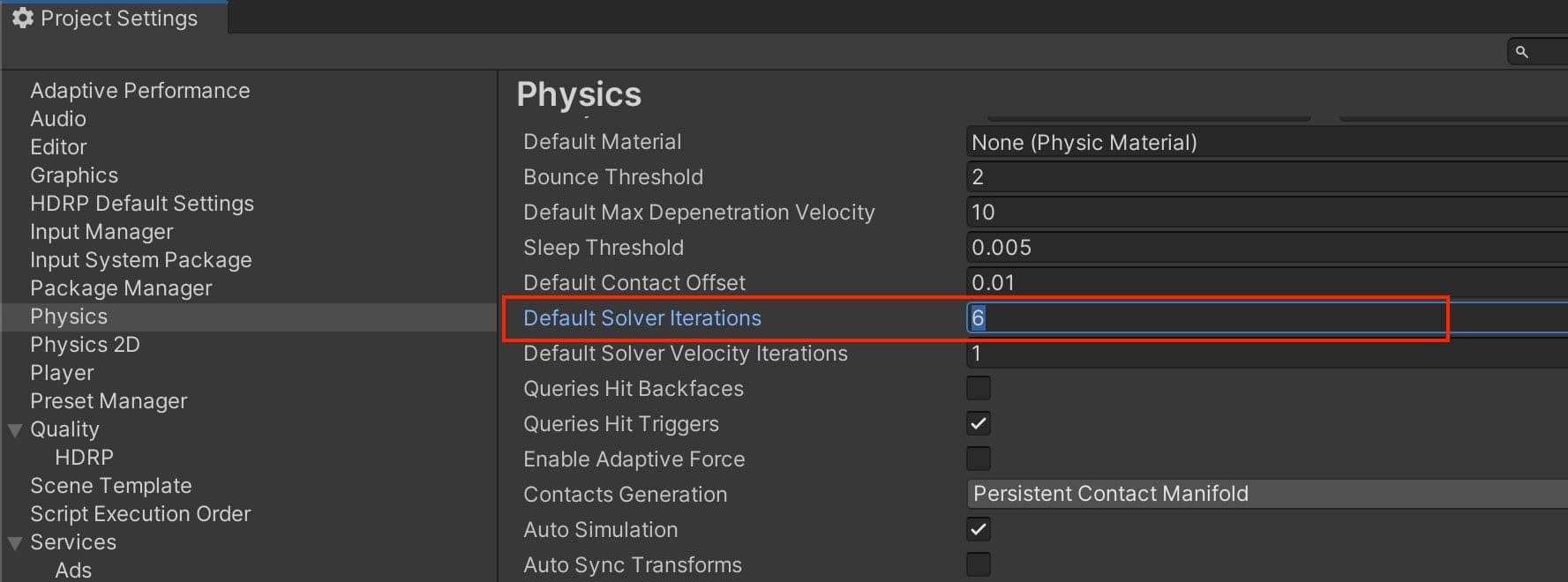Open Physics 2D settings category
1568x582 pixels.
coord(85,345)
